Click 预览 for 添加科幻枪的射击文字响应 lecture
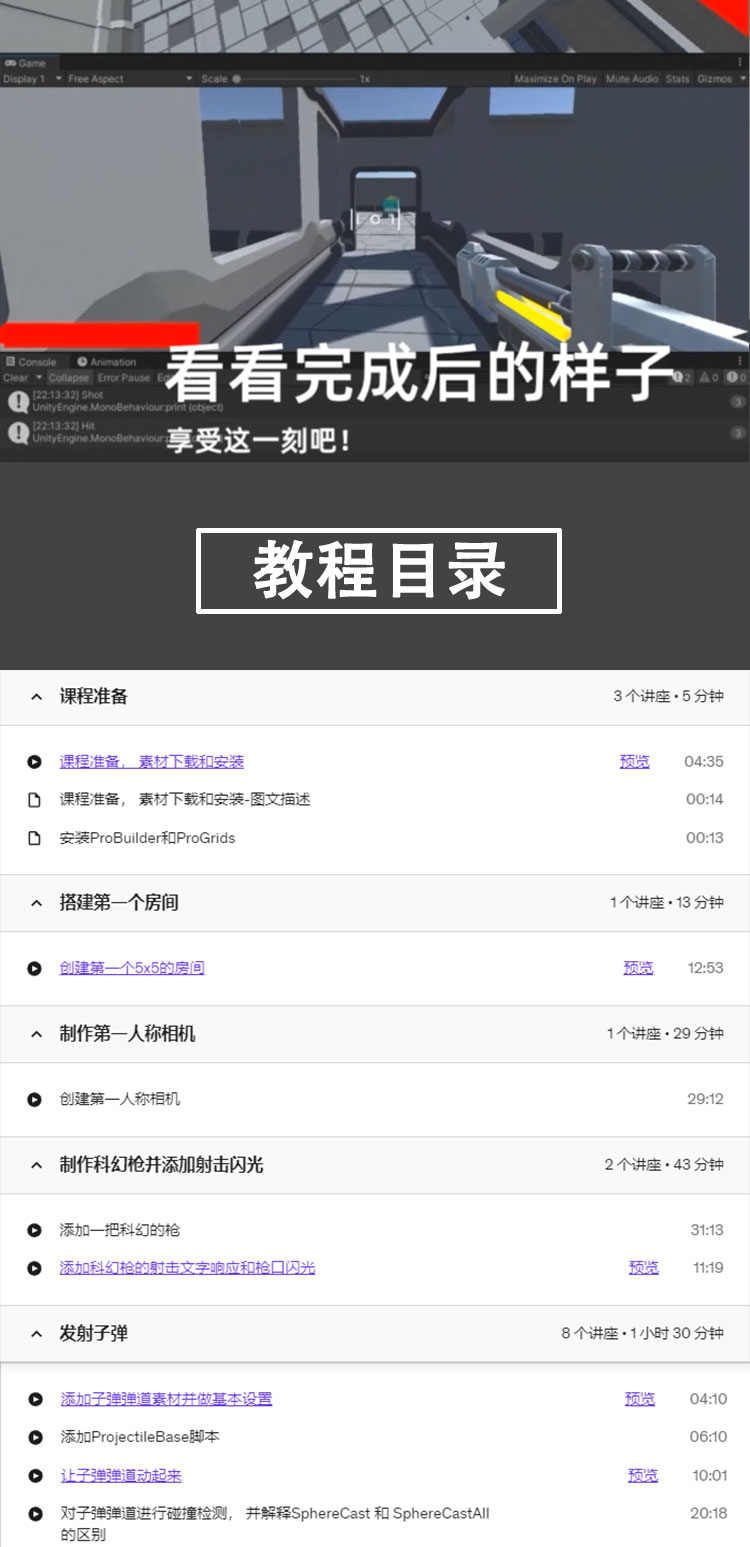This screenshot has width=750, height=1547. pyautogui.click(x=644, y=1268)
